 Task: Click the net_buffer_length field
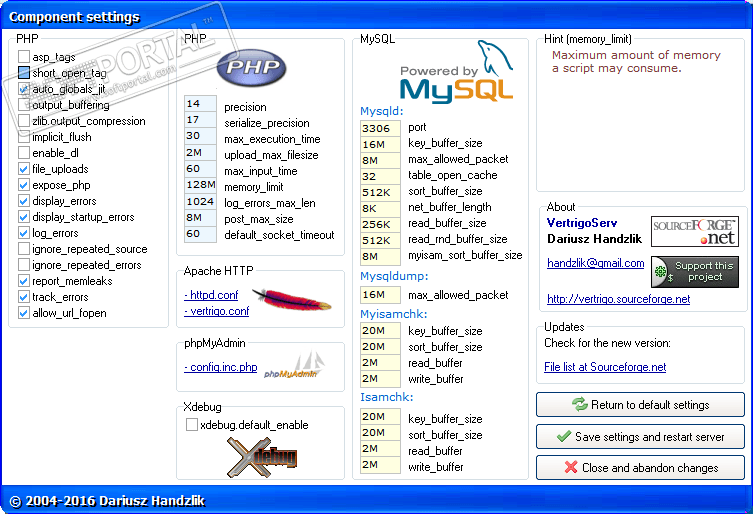380,208
